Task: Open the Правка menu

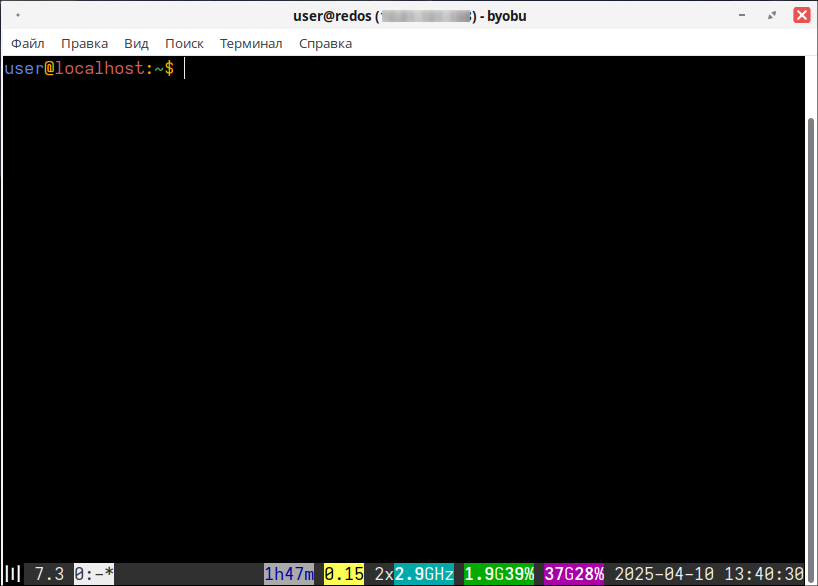Action: (x=85, y=43)
